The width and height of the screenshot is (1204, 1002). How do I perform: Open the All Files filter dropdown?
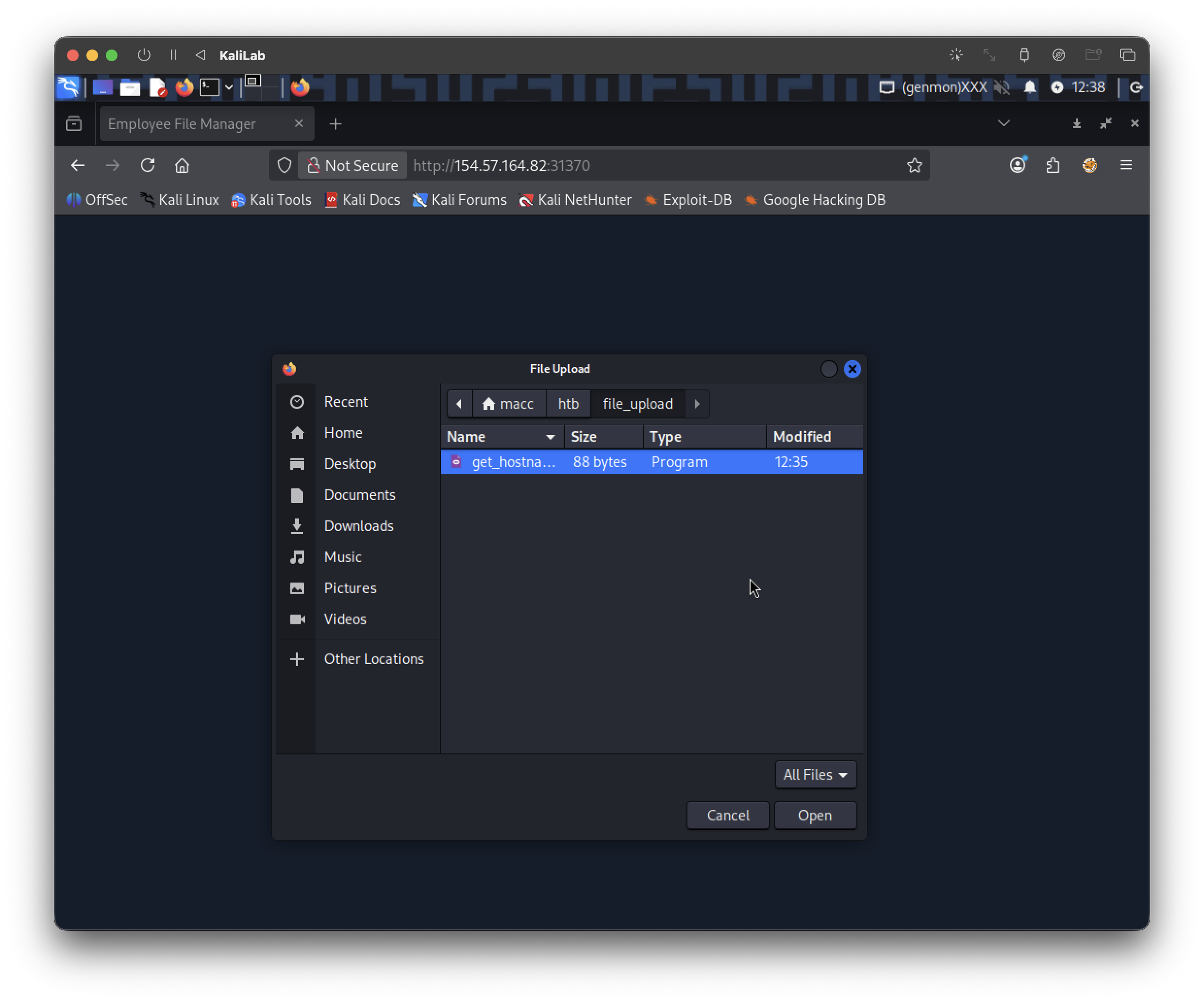[x=815, y=774]
